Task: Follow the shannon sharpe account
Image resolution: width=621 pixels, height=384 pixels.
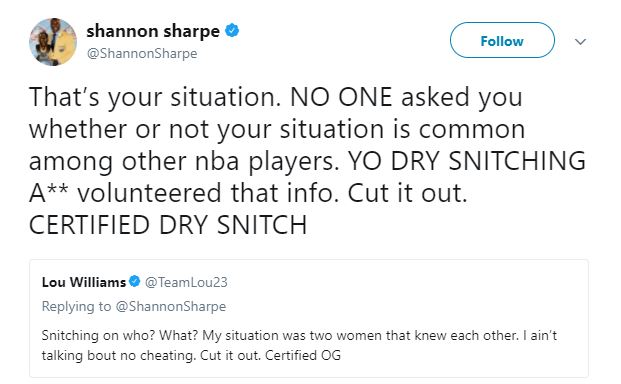Action: (x=502, y=40)
